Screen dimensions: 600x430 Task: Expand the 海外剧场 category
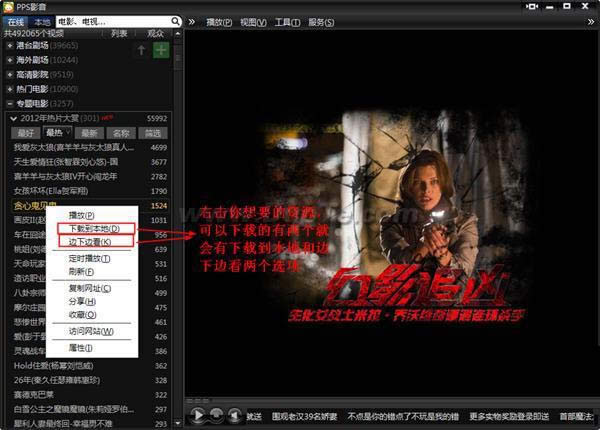tap(10, 60)
